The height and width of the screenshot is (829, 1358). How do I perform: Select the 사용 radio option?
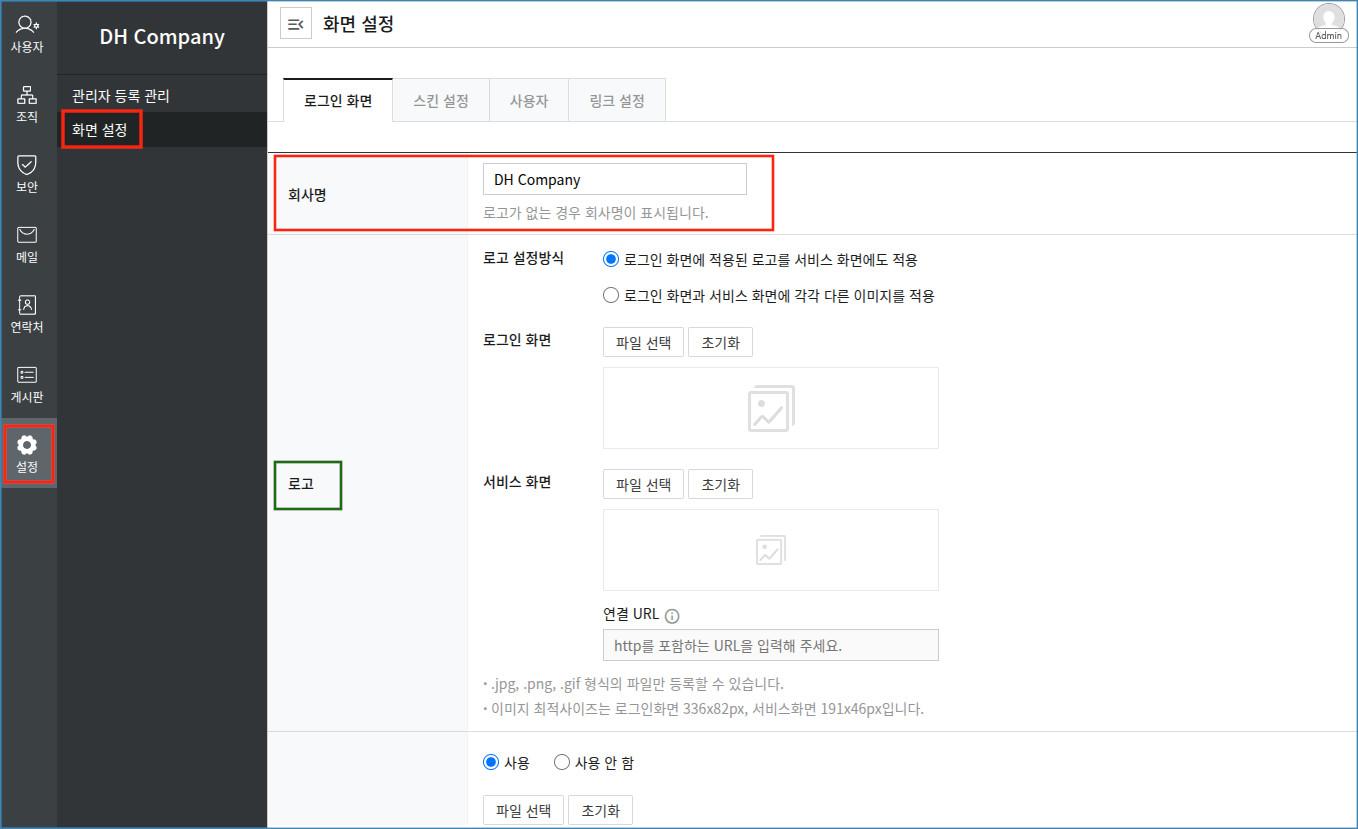pos(491,763)
